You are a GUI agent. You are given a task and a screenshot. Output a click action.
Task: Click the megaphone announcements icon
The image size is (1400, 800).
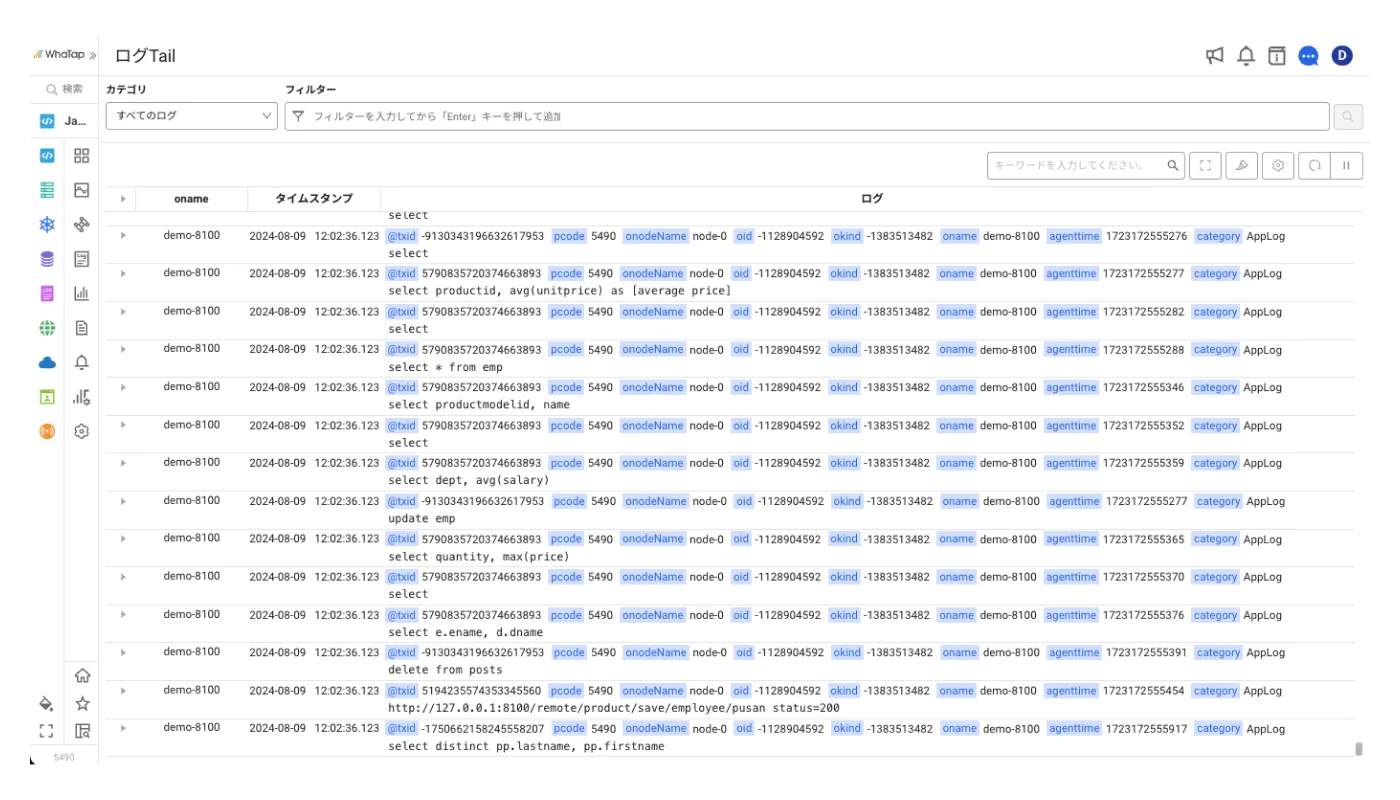pos(1215,56)
